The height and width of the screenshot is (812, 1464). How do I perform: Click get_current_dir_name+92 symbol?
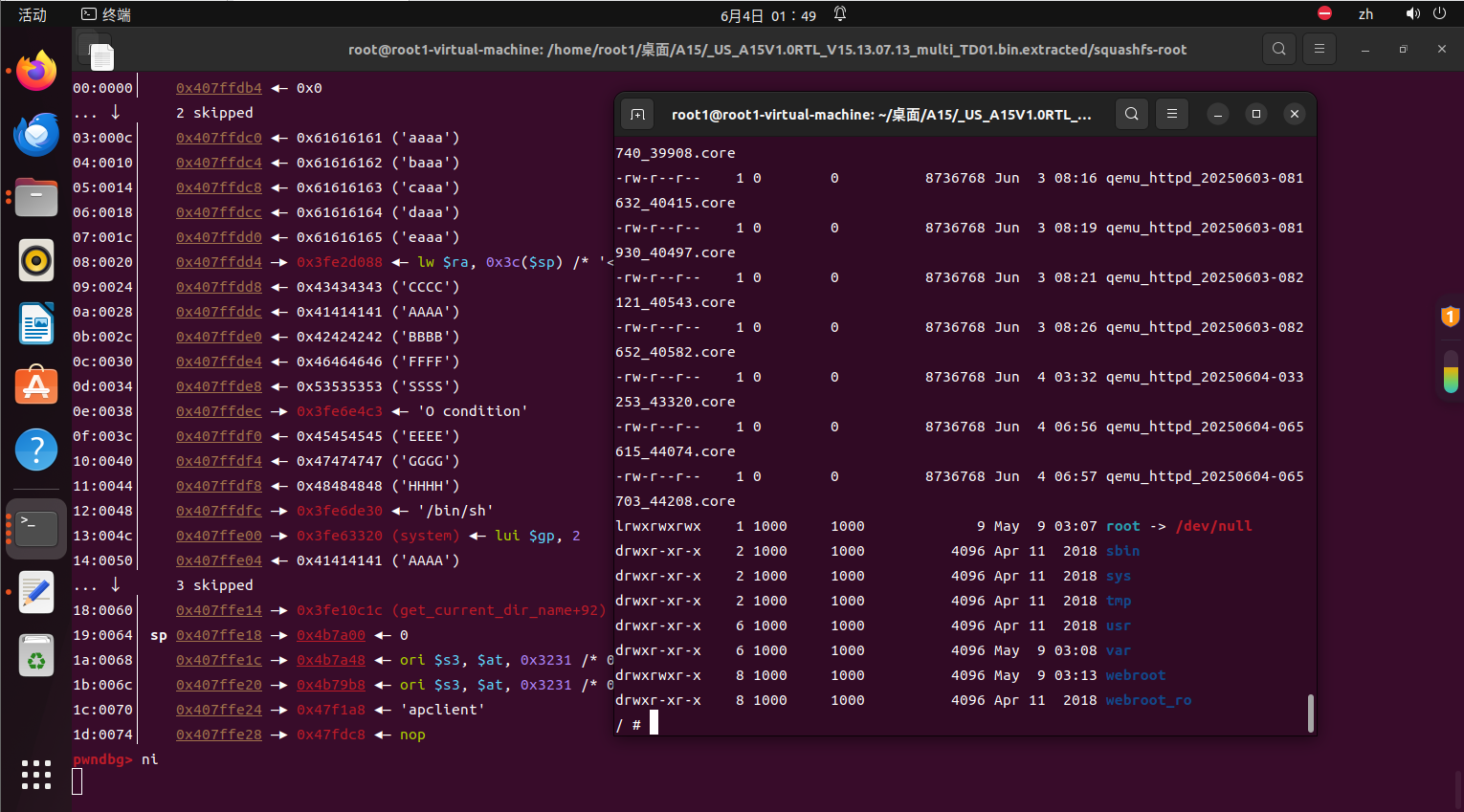(x=499, y=610)
